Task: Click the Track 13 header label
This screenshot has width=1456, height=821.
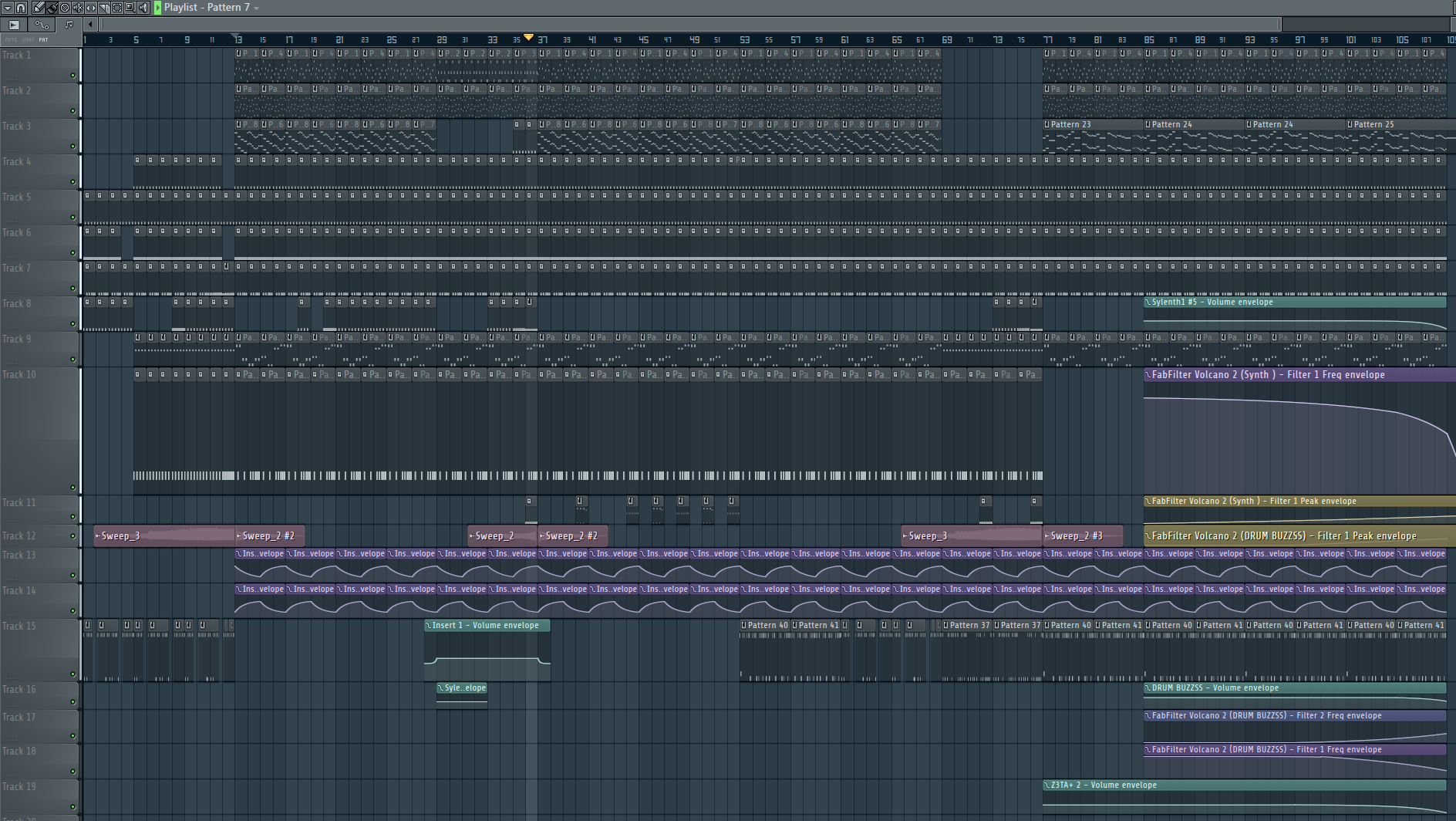Action: pyautogui.click(x=19, y=556)
